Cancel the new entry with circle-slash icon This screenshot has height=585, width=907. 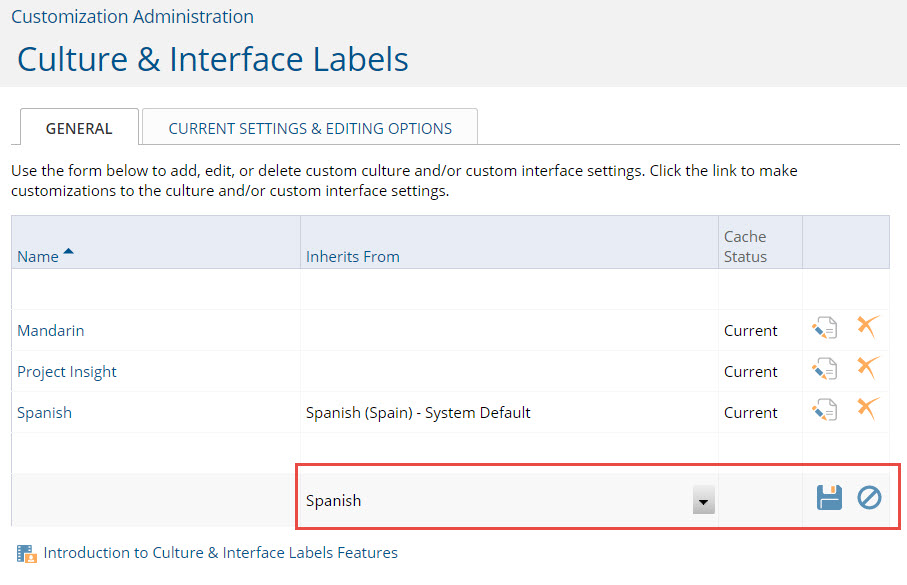pos(869,498)
